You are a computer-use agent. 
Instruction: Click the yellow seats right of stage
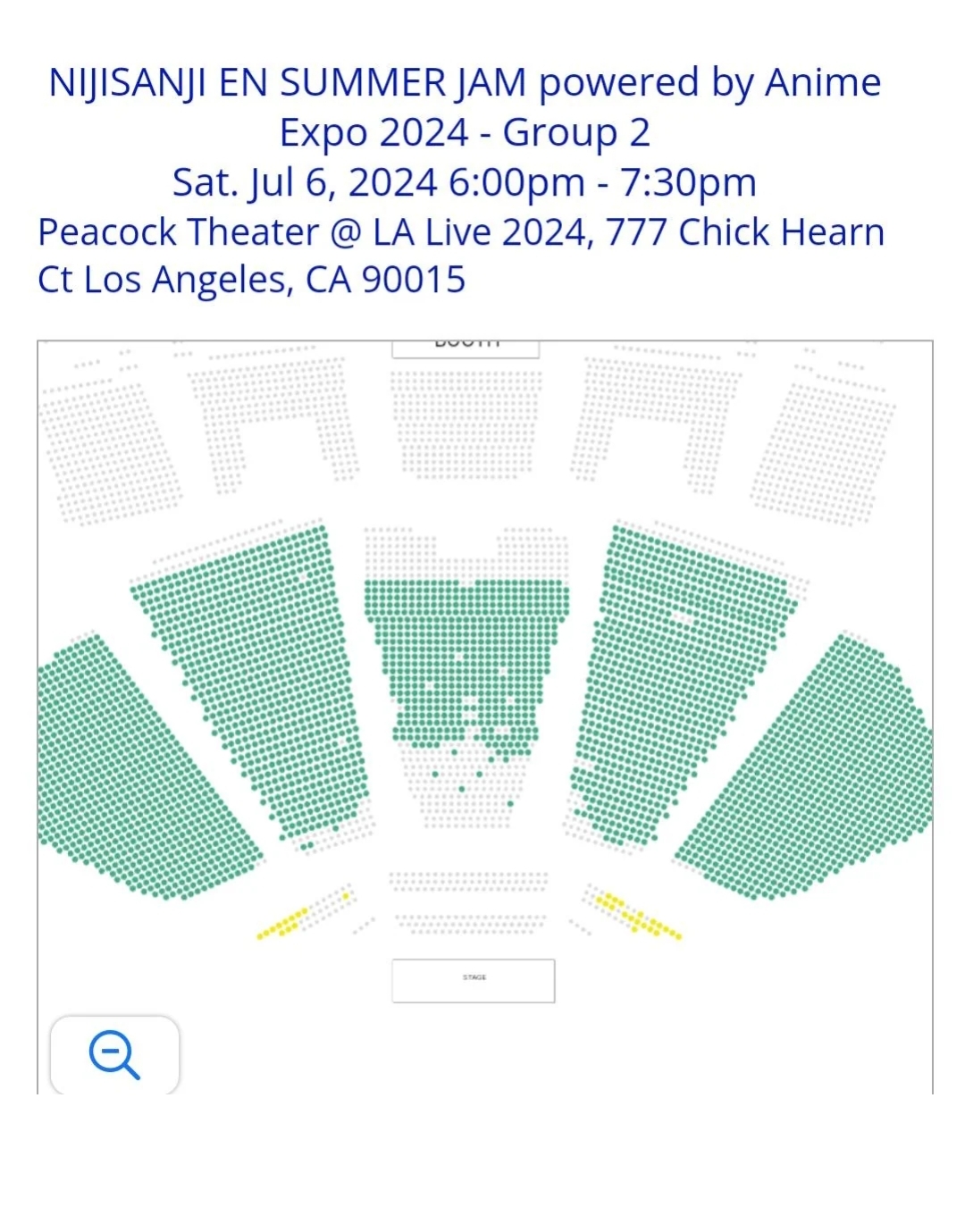638,917
